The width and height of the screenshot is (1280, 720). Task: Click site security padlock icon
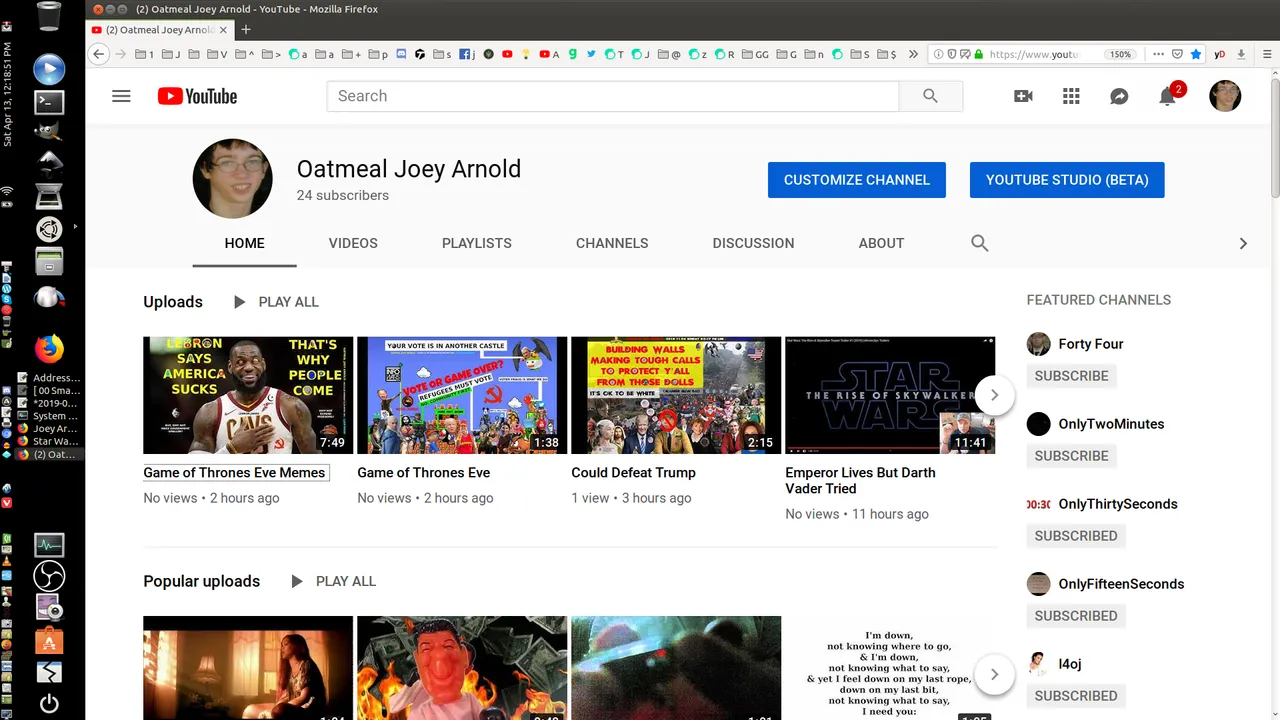[979, 54]
